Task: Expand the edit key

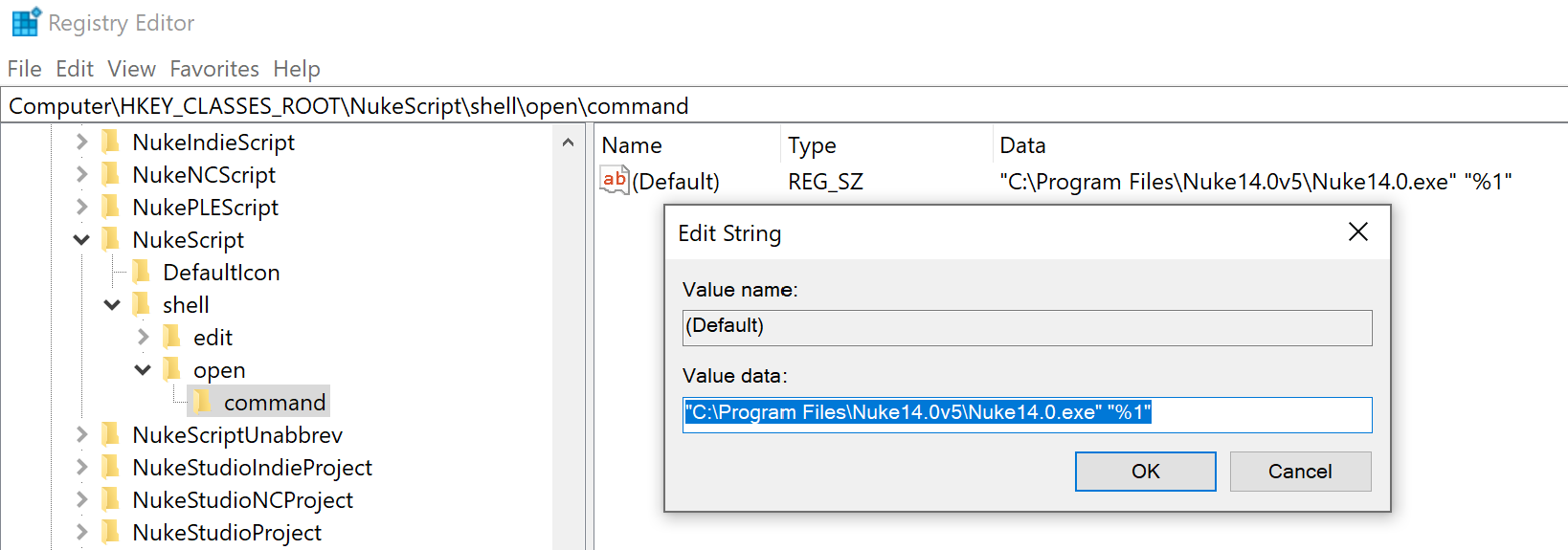Action: 143,337
